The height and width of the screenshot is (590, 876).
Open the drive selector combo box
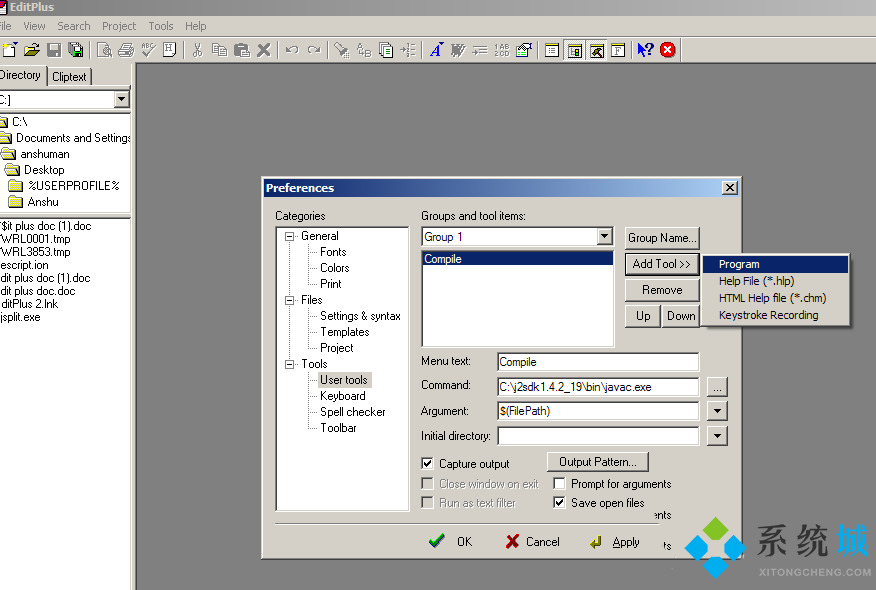pyautogui.click(x=123, y=100)
